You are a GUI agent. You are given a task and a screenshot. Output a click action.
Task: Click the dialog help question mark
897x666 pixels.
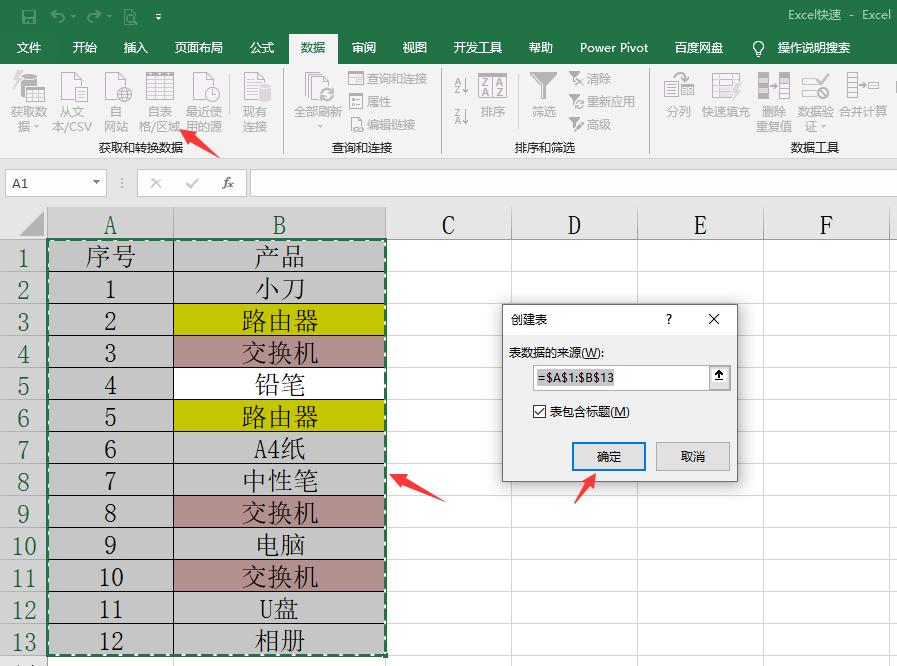click(669, 319)
